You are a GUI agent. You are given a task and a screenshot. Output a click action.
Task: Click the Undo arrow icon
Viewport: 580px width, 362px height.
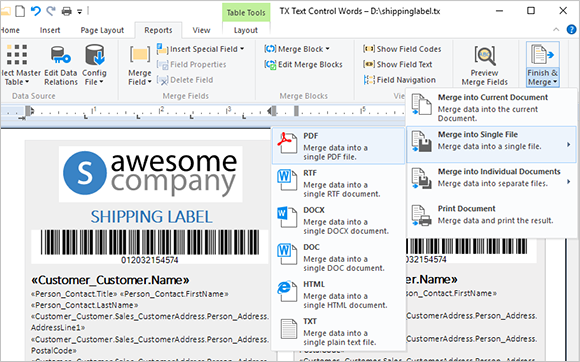(x=36, y=11)
